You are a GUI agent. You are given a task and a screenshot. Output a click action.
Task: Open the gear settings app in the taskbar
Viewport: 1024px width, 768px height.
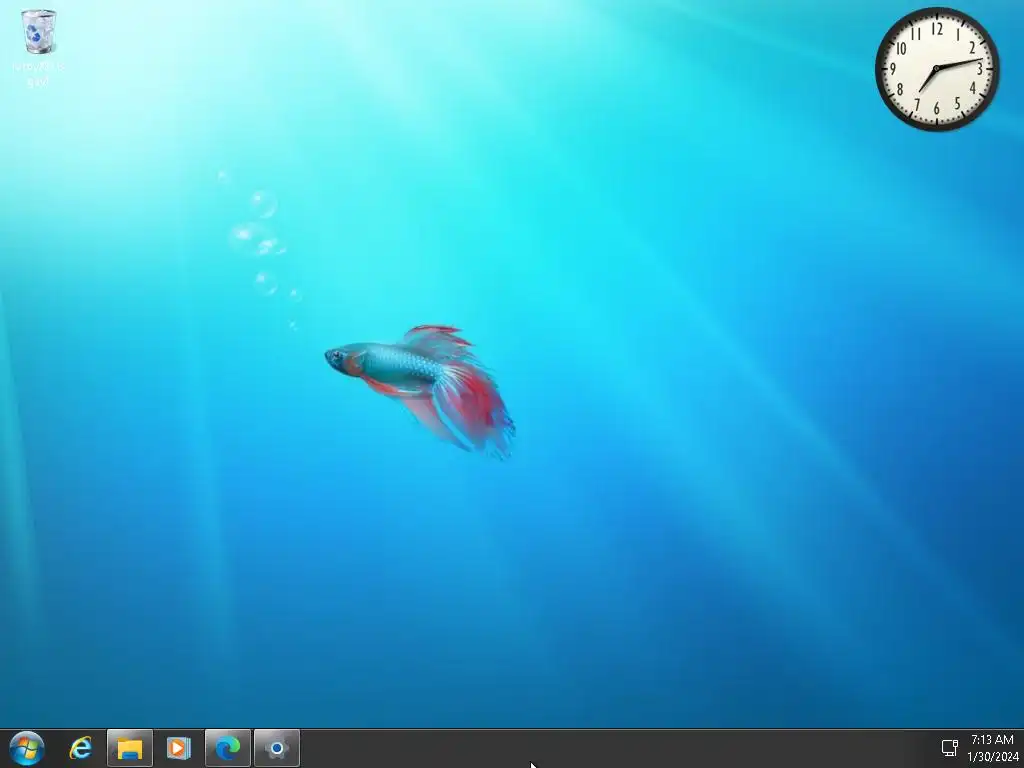coord(277,748)
